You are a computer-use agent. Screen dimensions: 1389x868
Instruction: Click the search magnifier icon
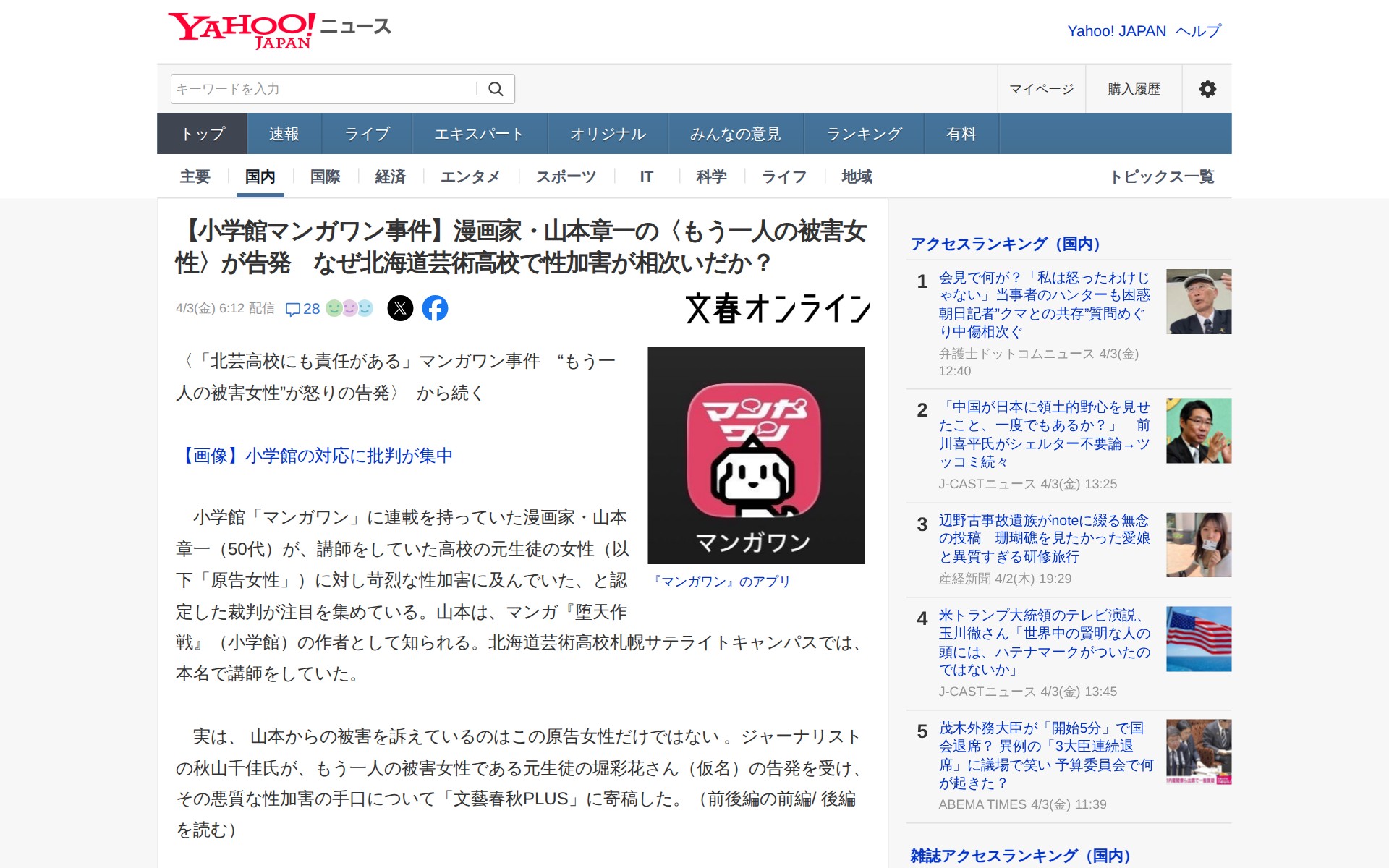click(496, 88)
